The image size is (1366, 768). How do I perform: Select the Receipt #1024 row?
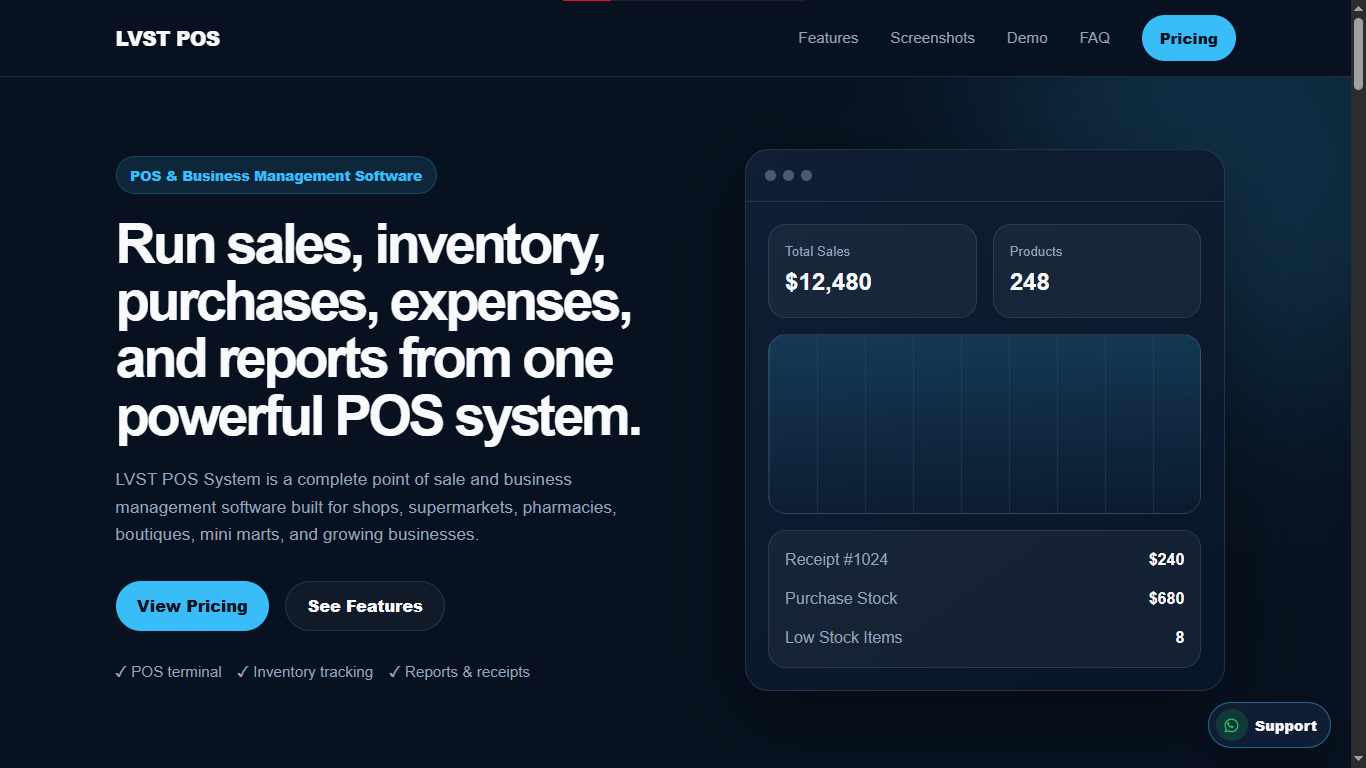(x=984, y=559)
